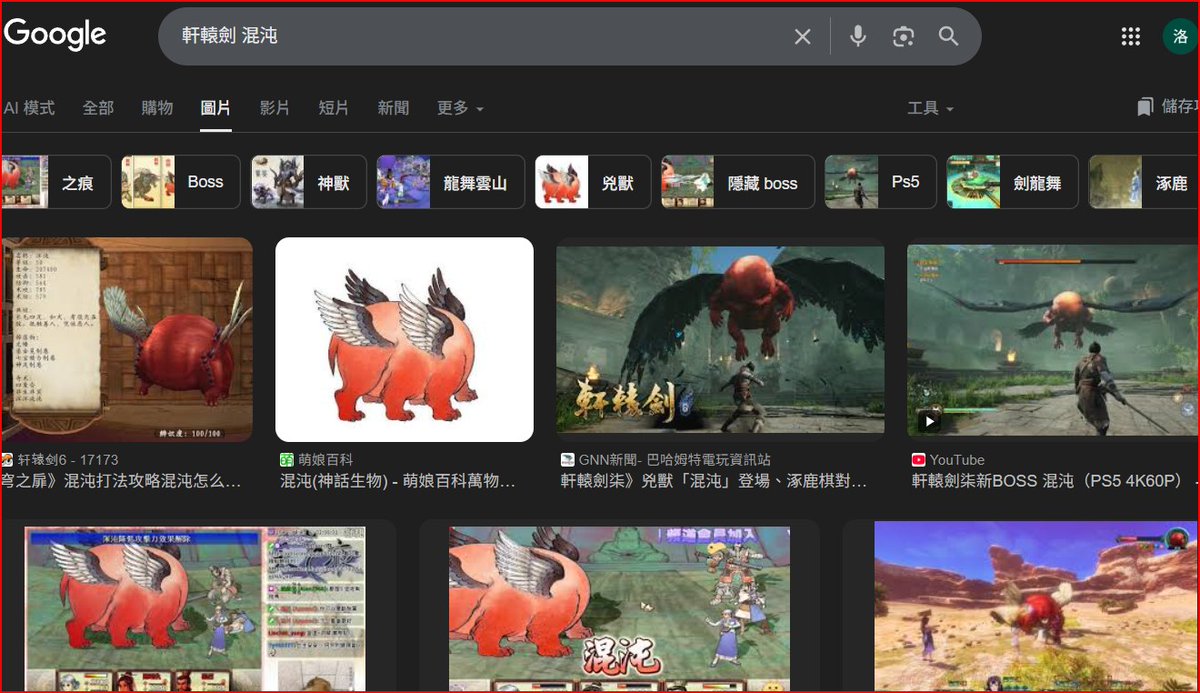This screenshot has width=1200, height=693.
Task: Click the Google logo
Action: point(55,35)
